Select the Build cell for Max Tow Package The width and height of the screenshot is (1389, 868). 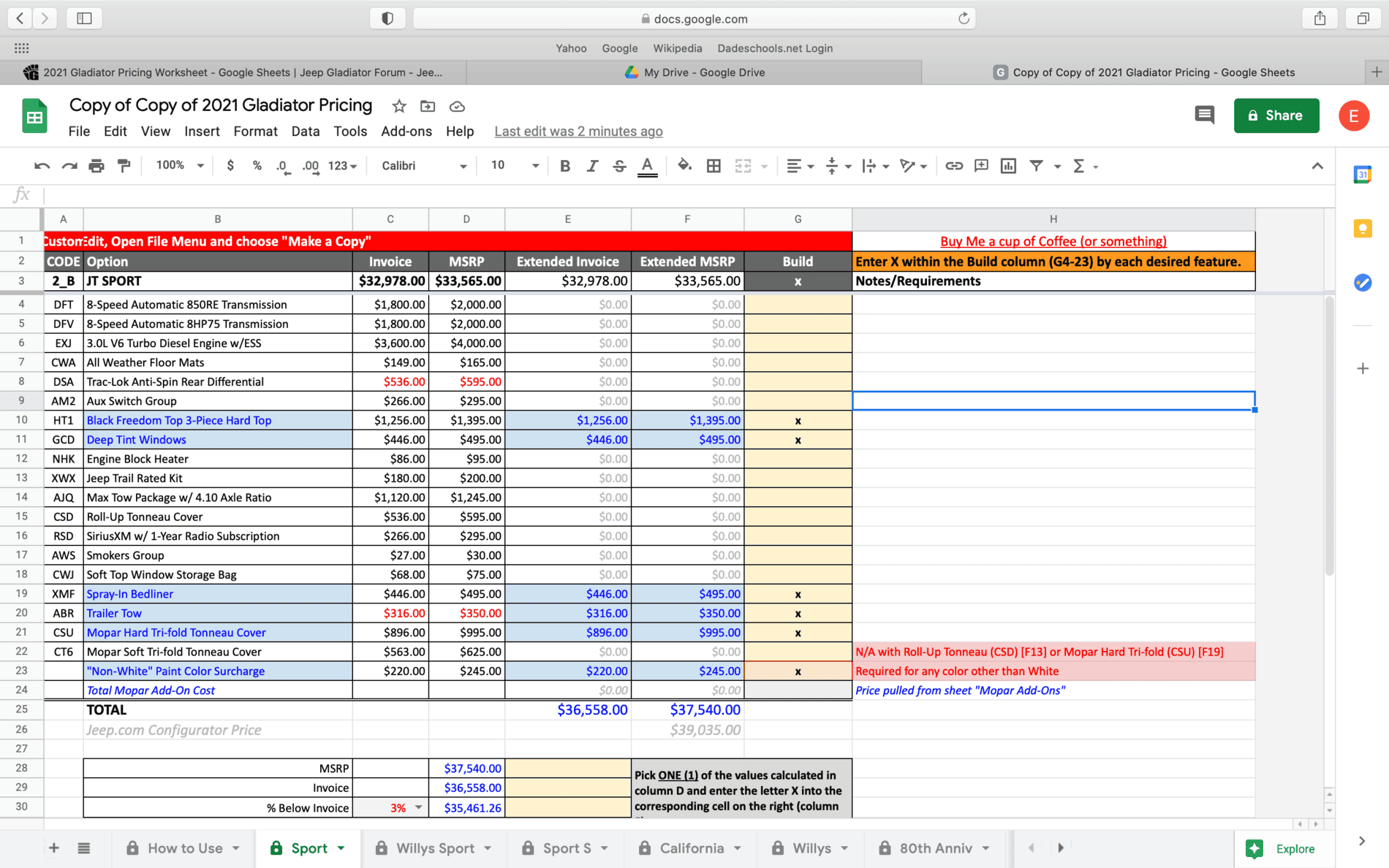point(798,498)
